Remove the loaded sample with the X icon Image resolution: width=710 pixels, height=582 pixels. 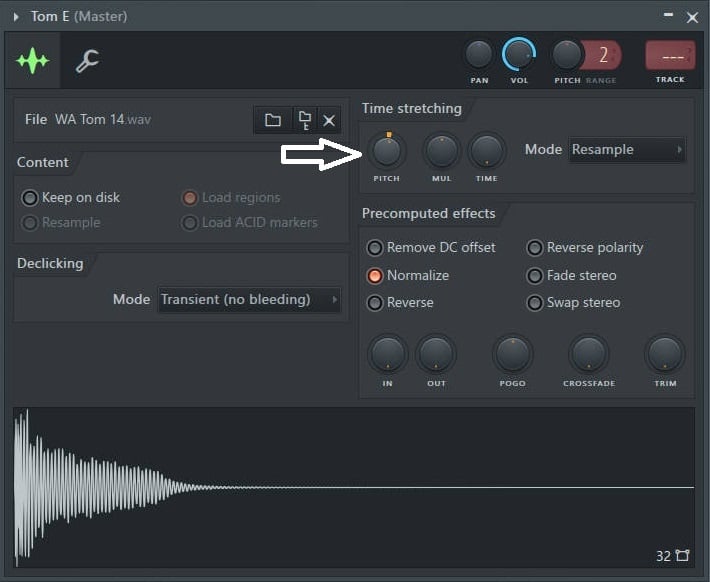[329, 120]
